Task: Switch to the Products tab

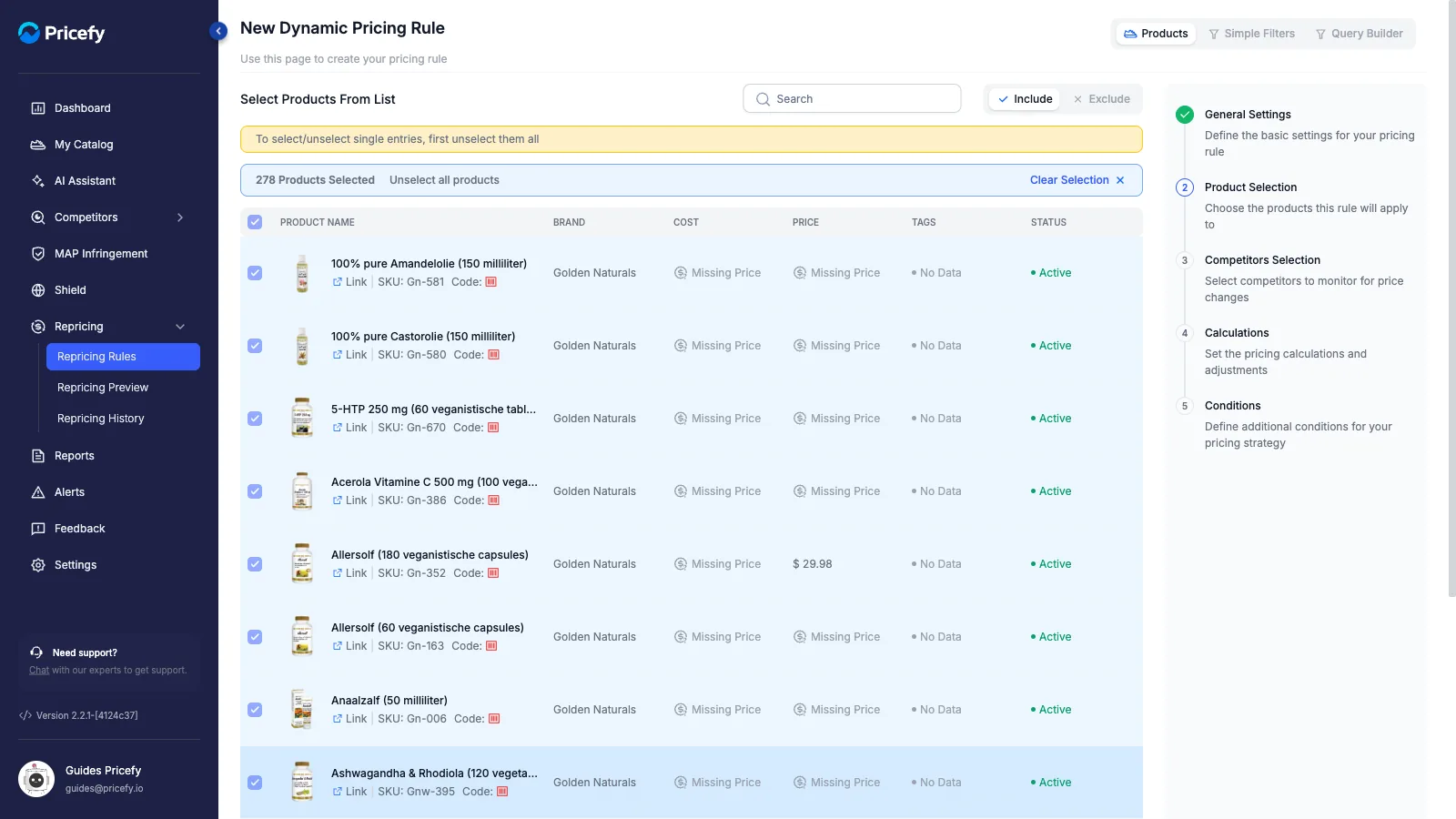Action: 1156,34
